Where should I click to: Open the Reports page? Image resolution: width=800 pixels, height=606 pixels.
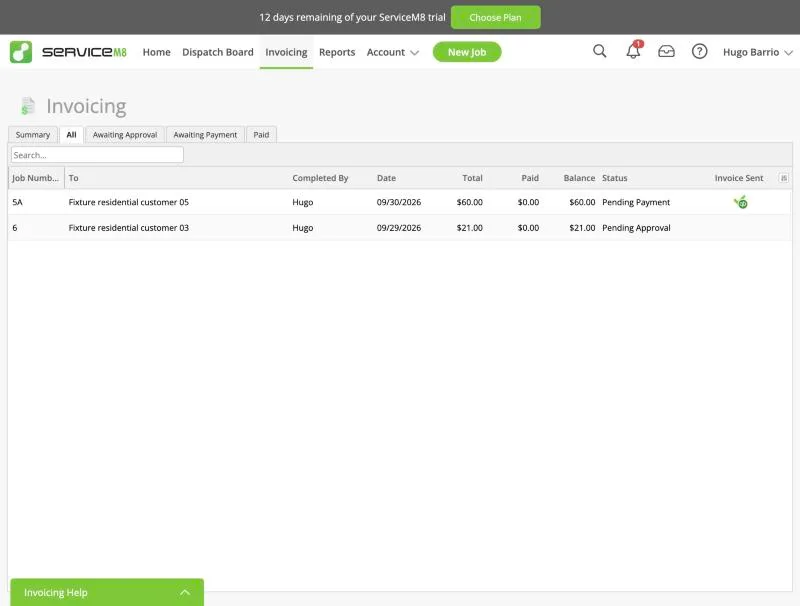coord(337,52)
